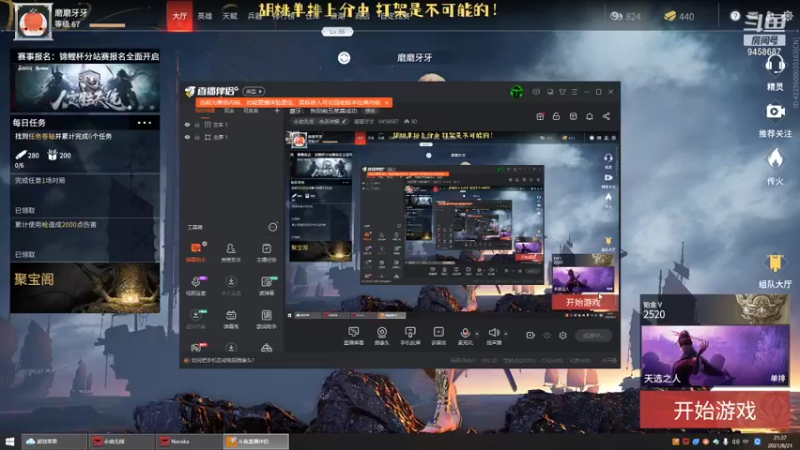Add a 直播屏幕 source
The height and width of the screenshot is (450, 800).
(354, 336)
